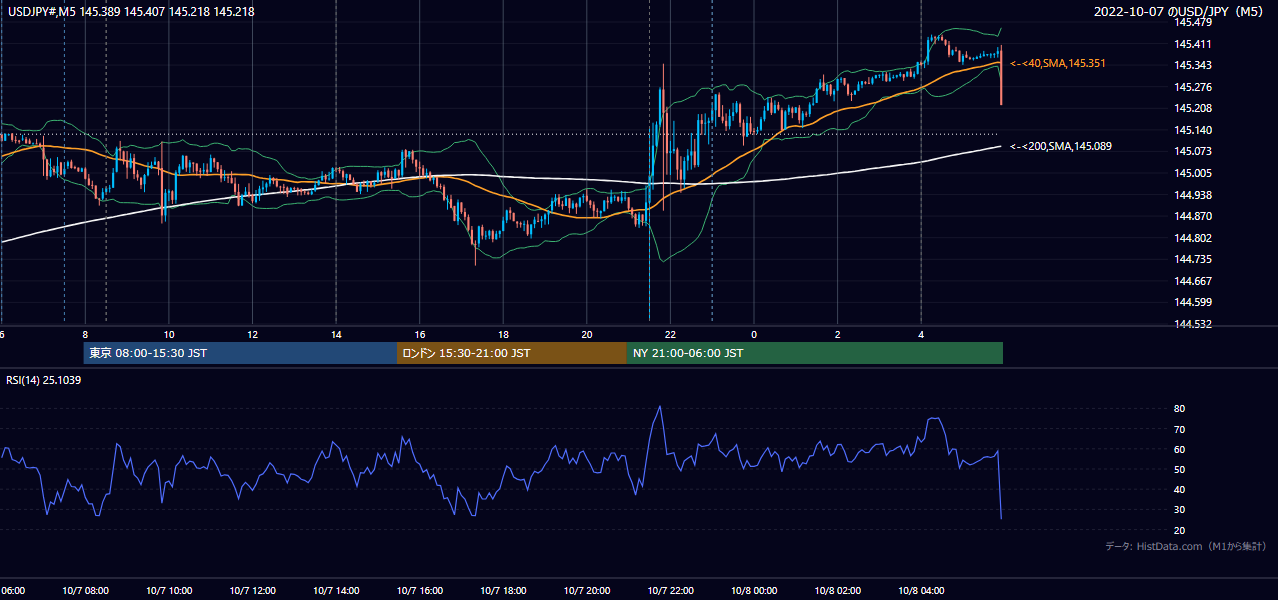Viewport: 1278px width, 600px height.
Task: Click hour label 22 below price chart
Action: pyautogui.click(x=670, y=334)
